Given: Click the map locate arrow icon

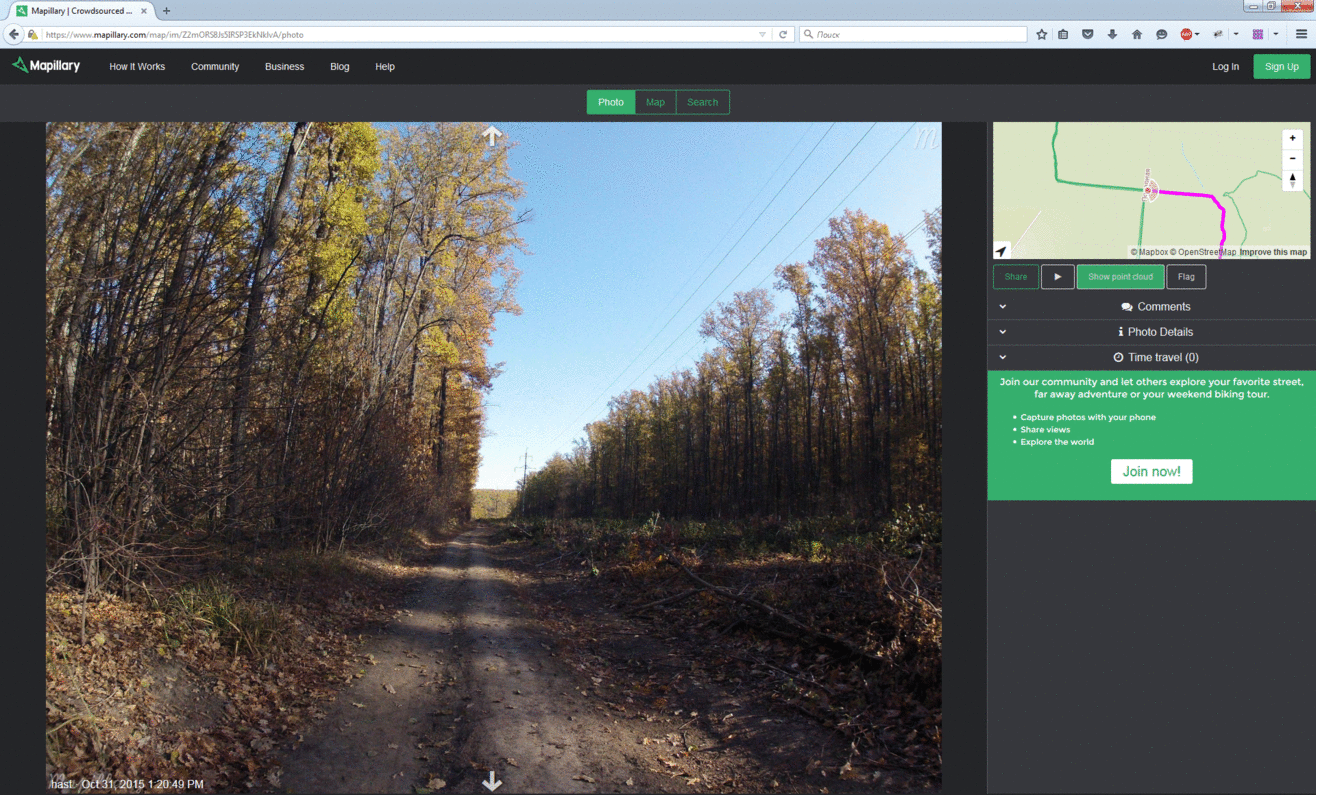Looking at the screenshot, I should click(1002, 251).
